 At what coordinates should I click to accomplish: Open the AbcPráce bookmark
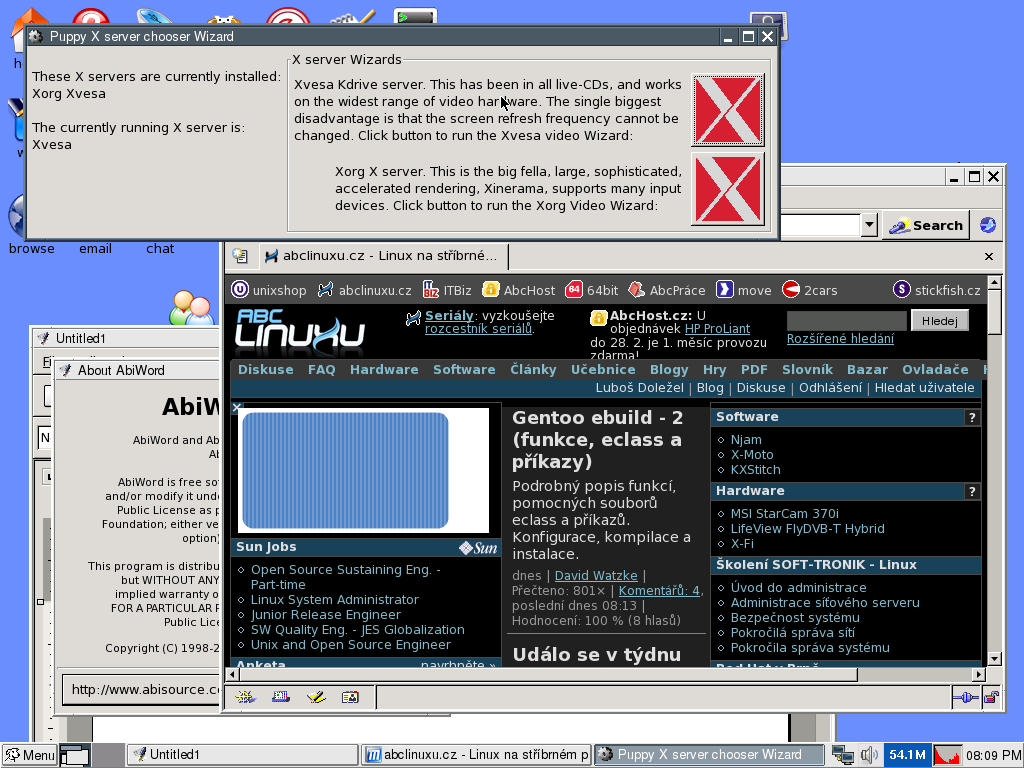667,290
